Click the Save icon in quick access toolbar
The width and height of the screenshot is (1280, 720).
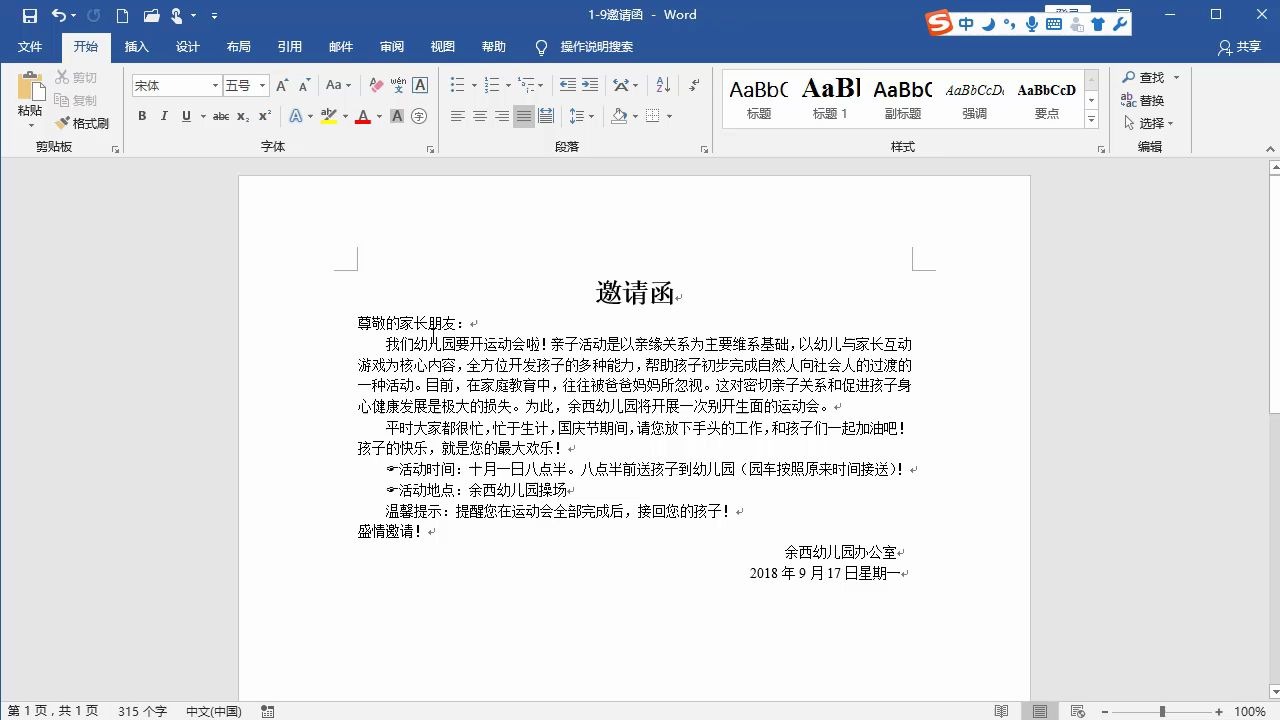click(29, 15)
